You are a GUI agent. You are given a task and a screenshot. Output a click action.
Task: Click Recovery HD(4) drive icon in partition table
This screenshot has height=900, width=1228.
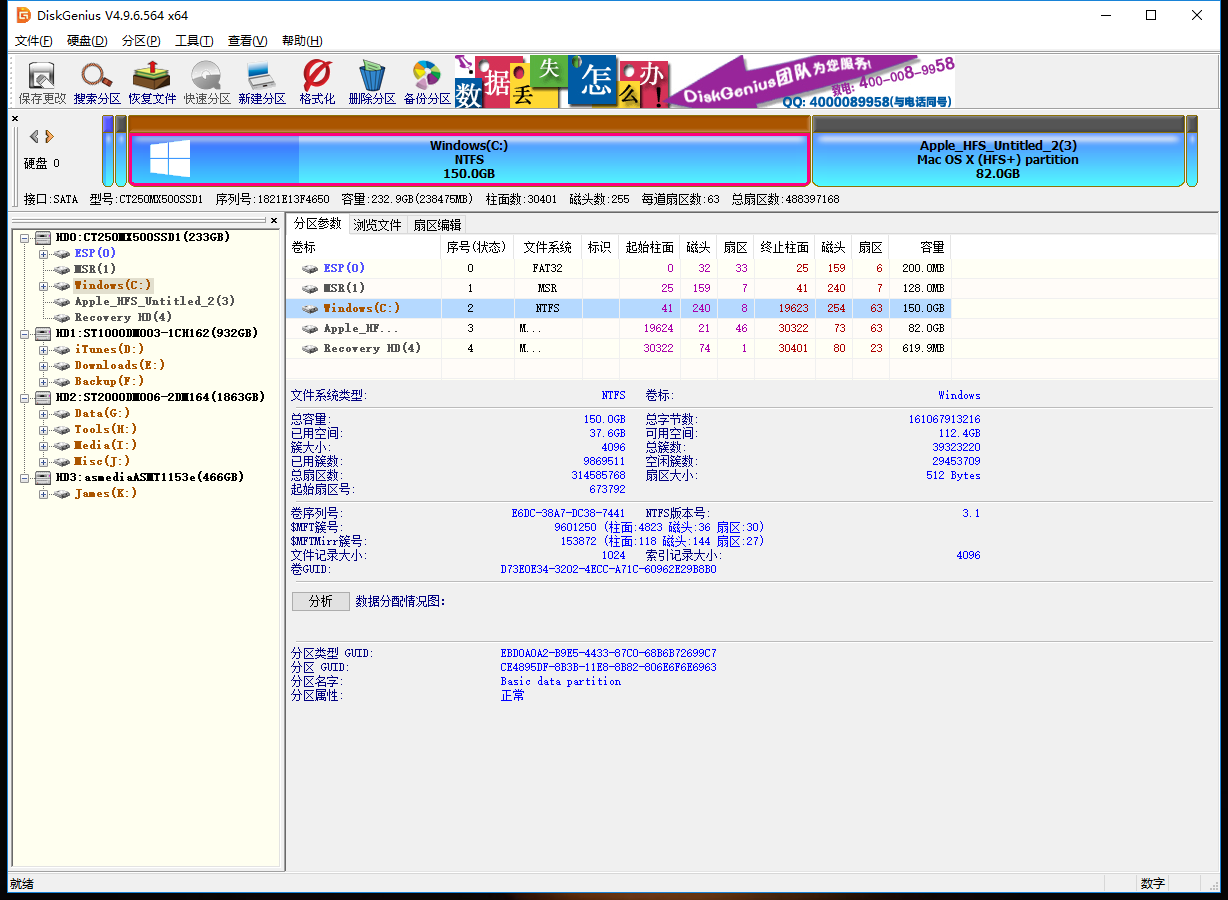pyautogui.click(x=310, y=348)
